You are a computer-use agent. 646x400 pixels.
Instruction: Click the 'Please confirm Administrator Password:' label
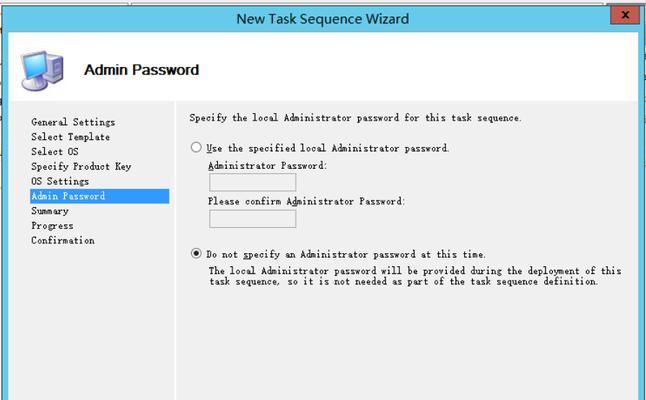coord(305,201)
